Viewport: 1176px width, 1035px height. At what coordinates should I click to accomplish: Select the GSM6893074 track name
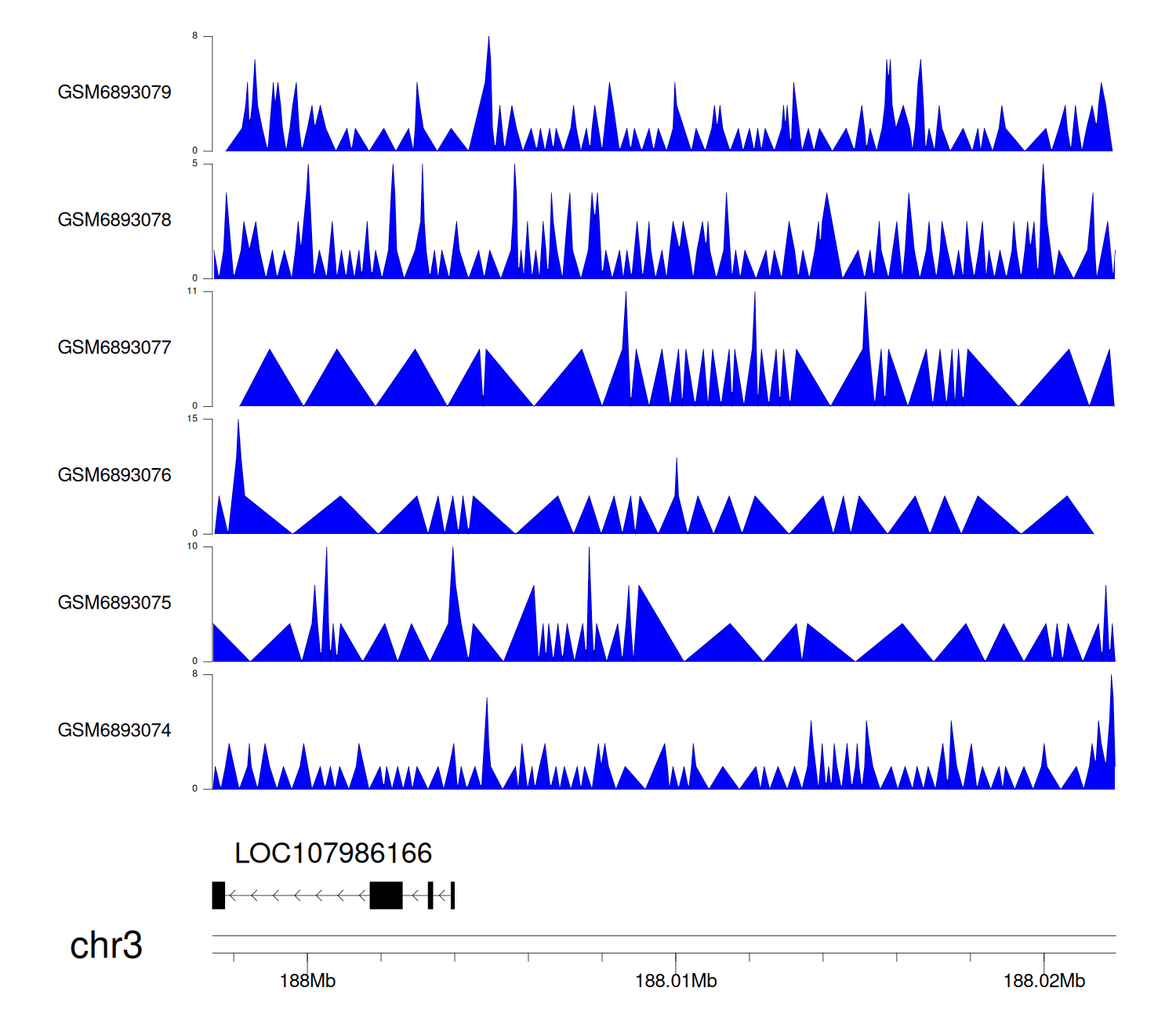point(114,731)
